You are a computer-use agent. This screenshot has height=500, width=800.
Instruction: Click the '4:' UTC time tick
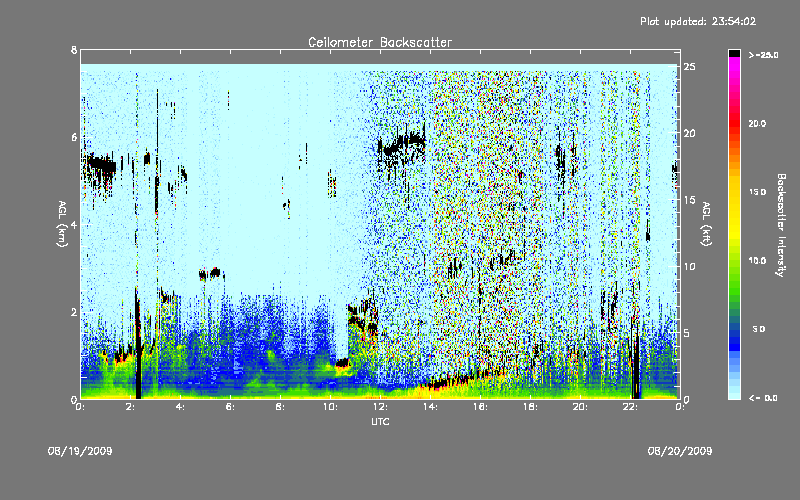point(180,407)
